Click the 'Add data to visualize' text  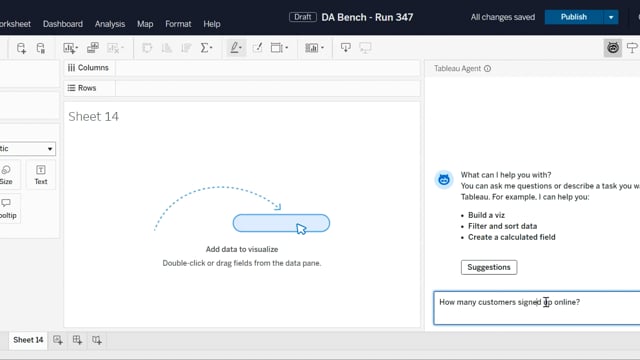242,249
